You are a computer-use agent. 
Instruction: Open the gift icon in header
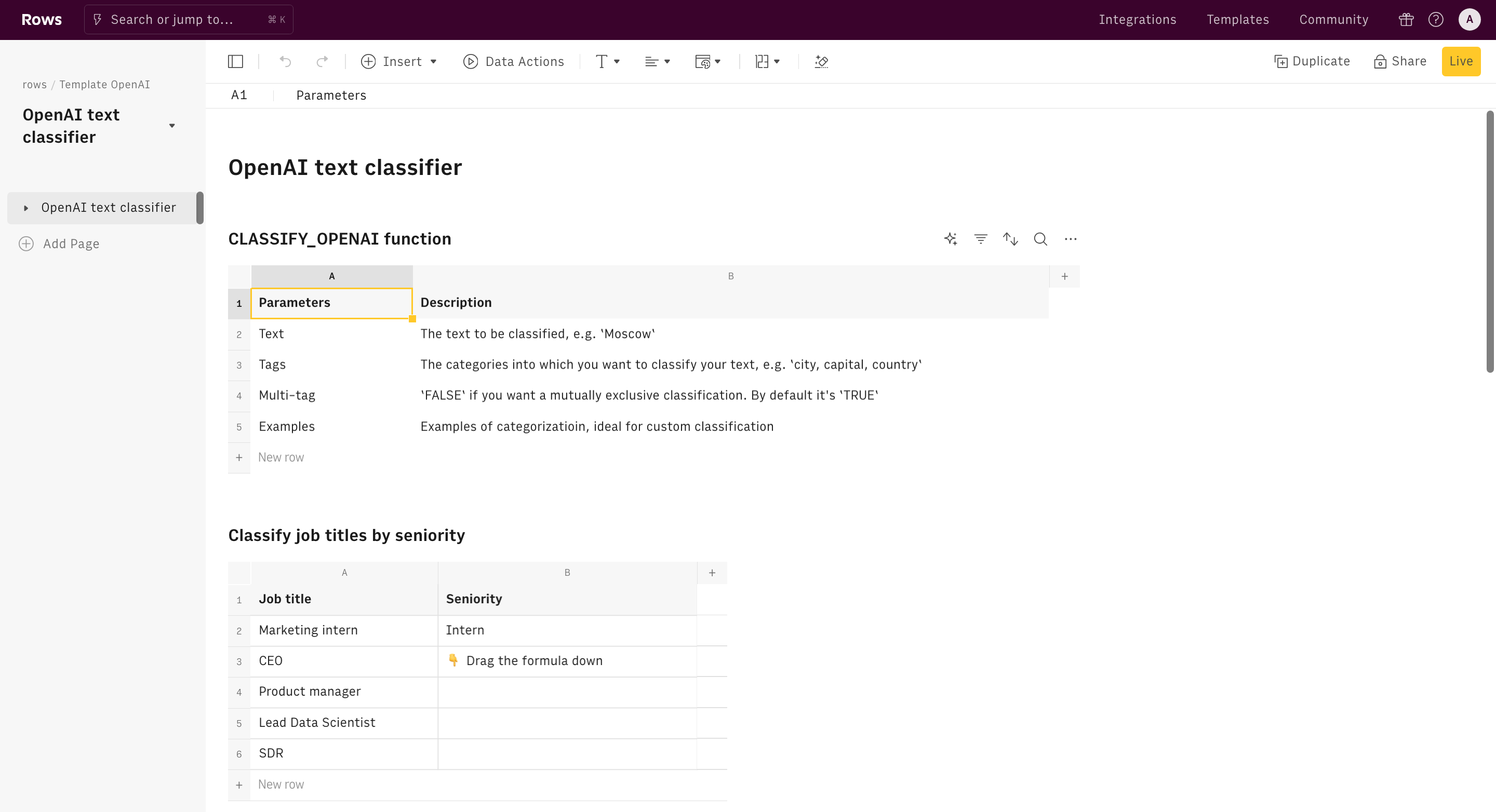(1406, 20)
